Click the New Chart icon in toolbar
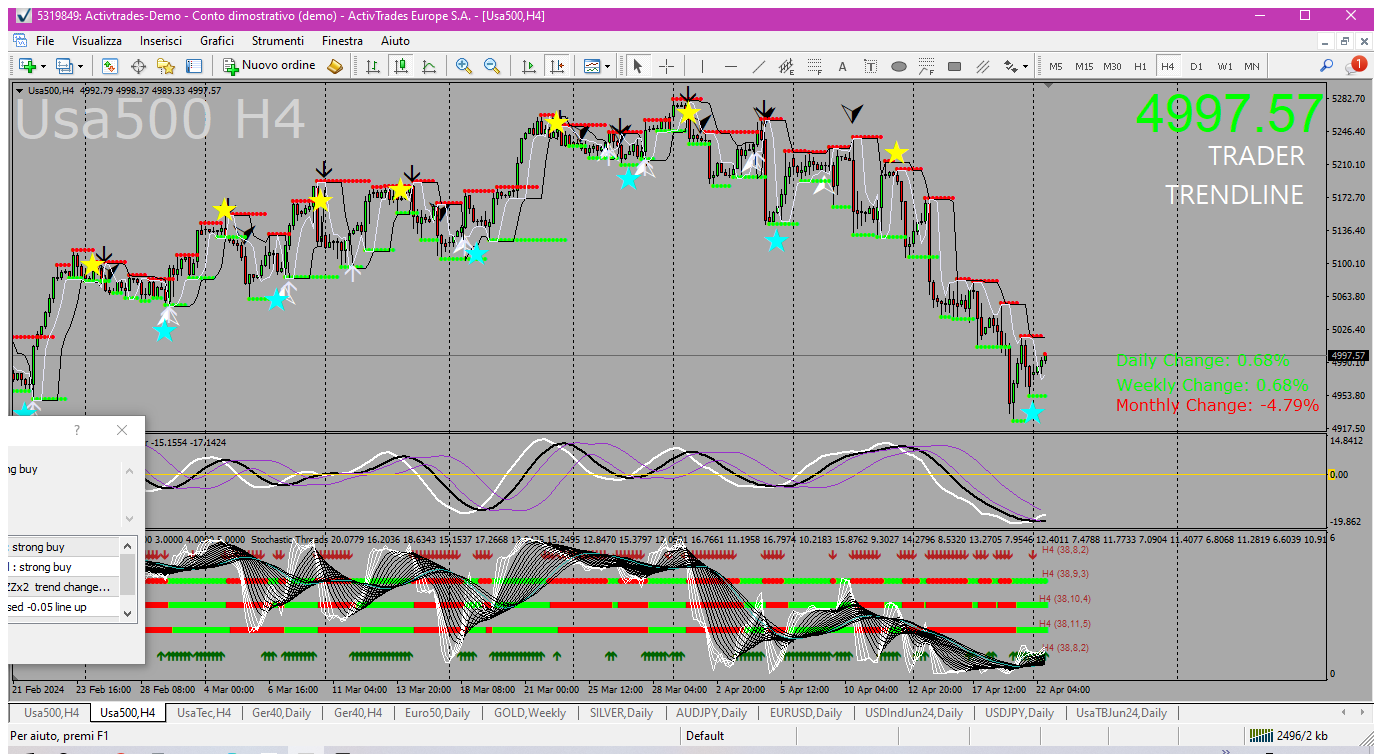This screenshot has width=1382, height=754. [27, 66]
